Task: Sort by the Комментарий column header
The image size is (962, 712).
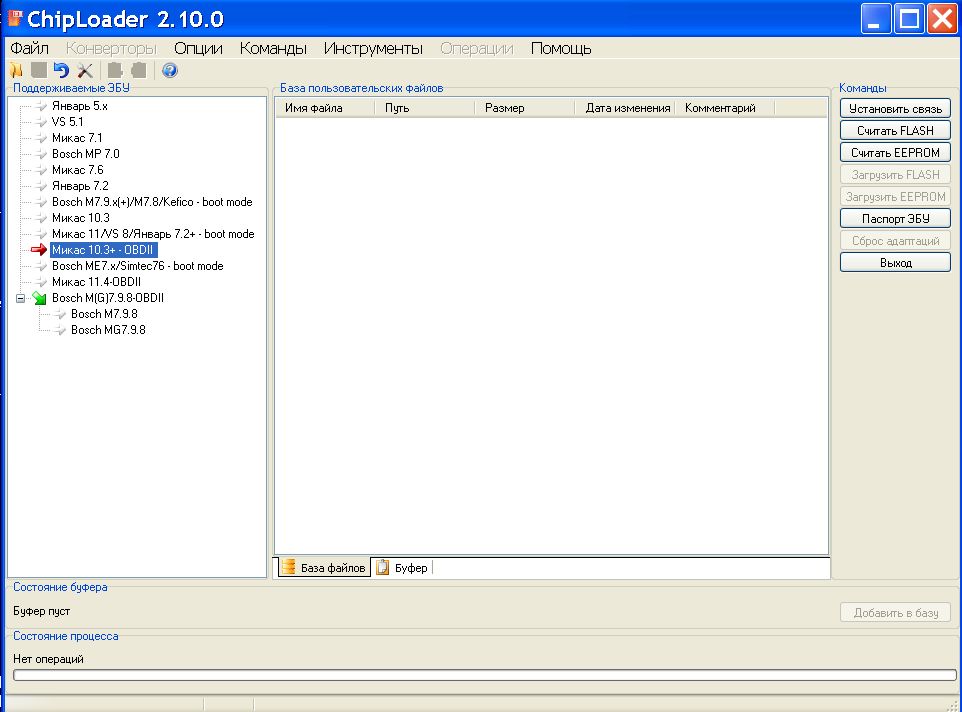Action: (725, 108)
